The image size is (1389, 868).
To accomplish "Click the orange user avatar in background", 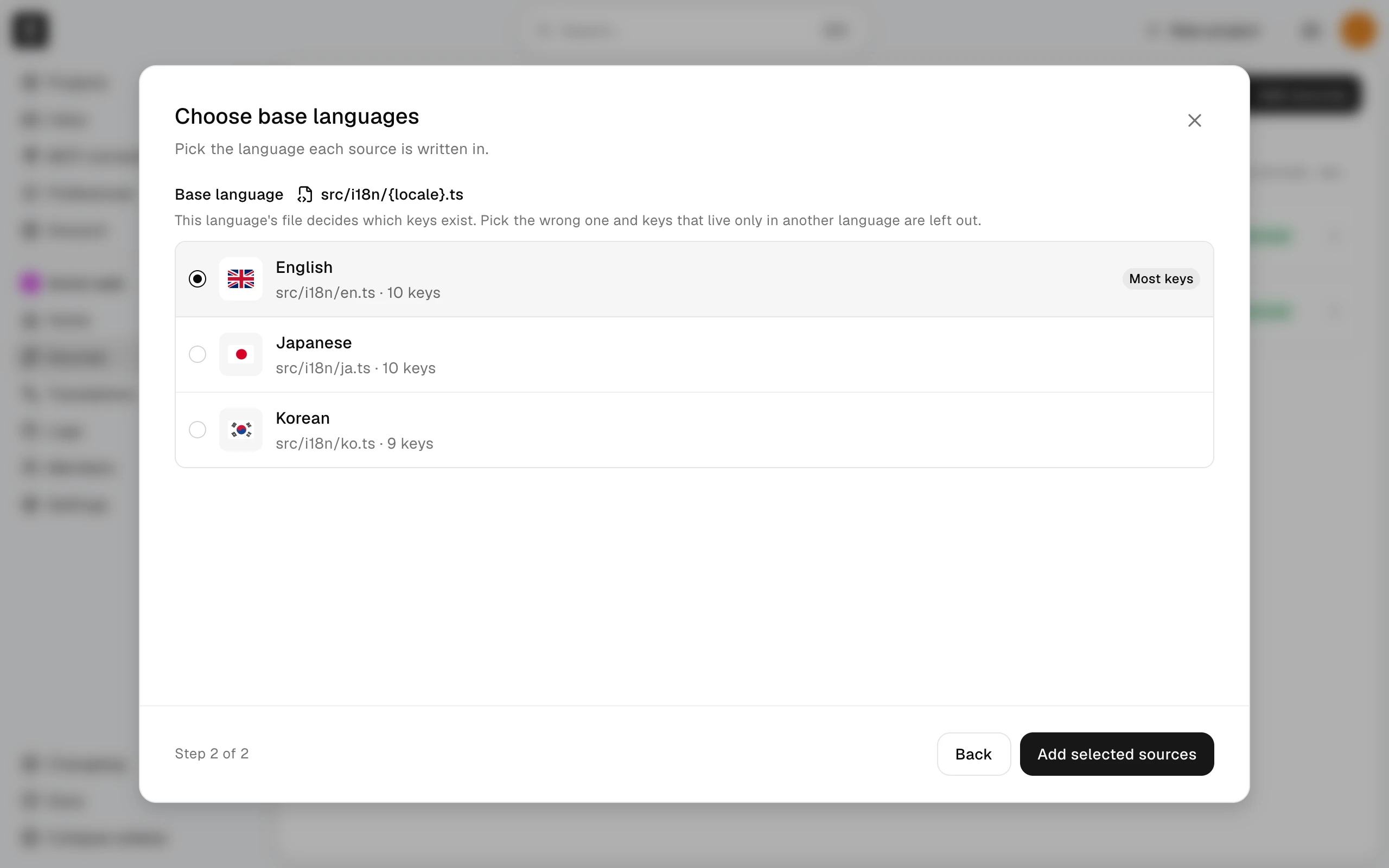I will click(1358, 30).
